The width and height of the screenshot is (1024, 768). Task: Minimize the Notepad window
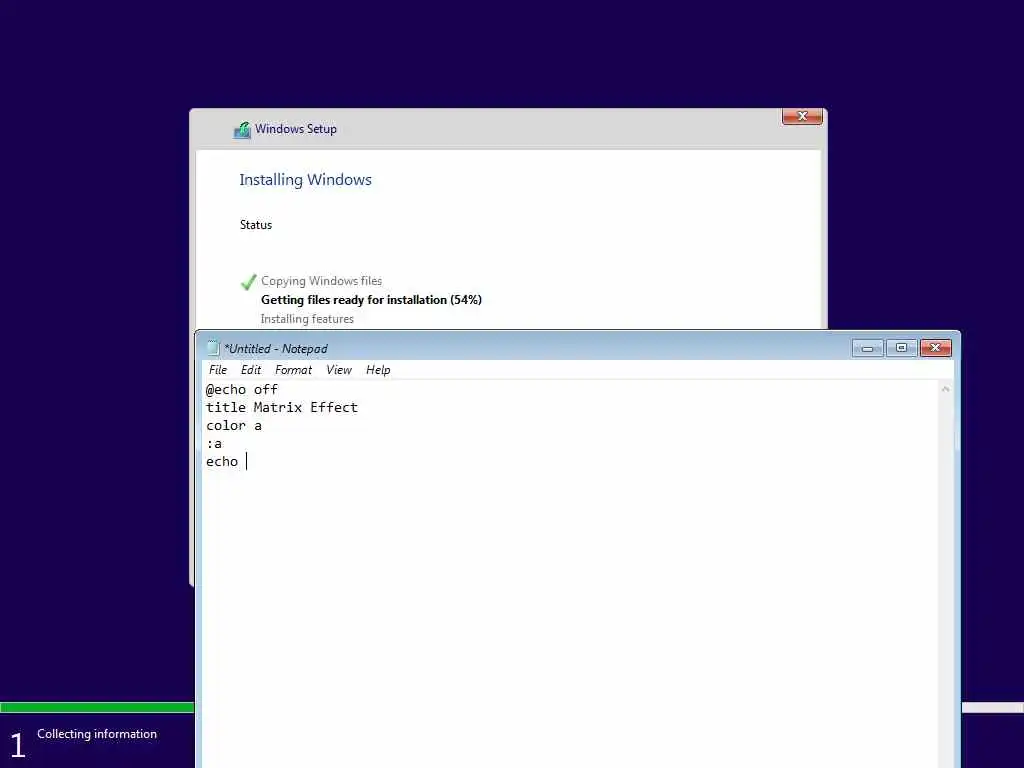coord(867,348)
